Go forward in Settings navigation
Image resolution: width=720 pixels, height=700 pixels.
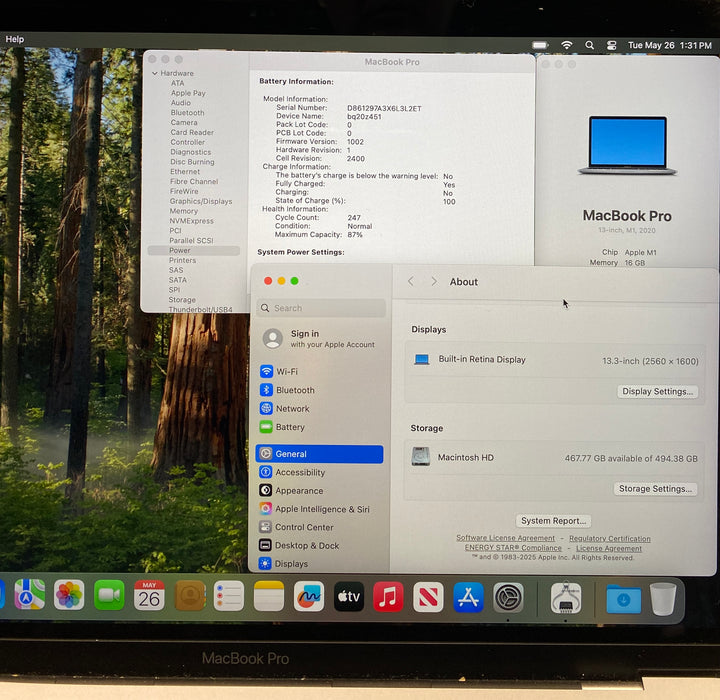pos(433,281)
